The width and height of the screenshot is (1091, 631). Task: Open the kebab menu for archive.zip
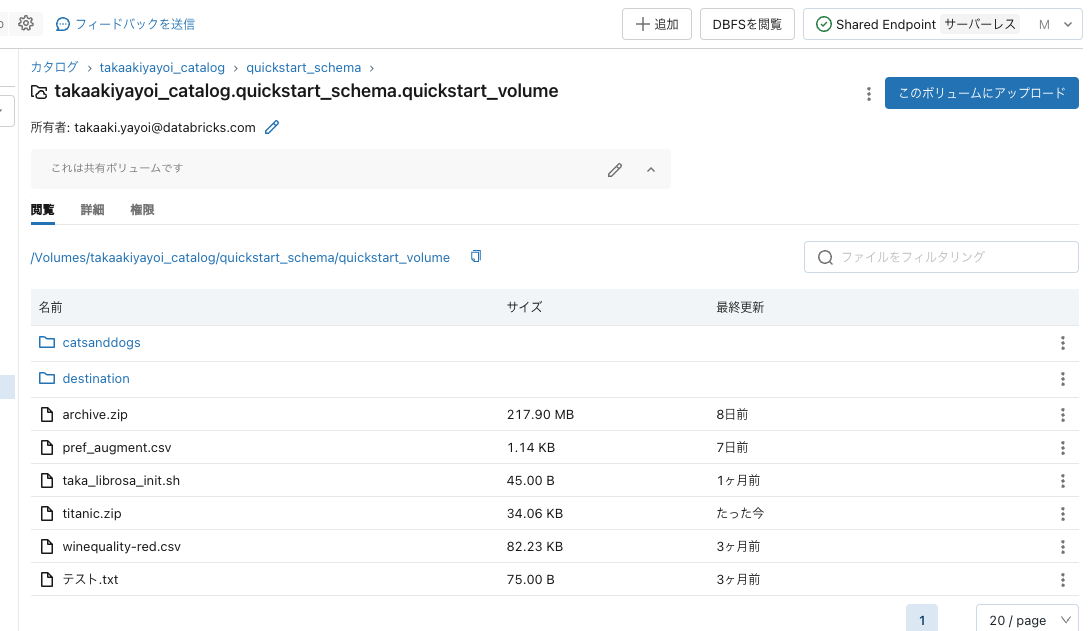click(1063, 414)
